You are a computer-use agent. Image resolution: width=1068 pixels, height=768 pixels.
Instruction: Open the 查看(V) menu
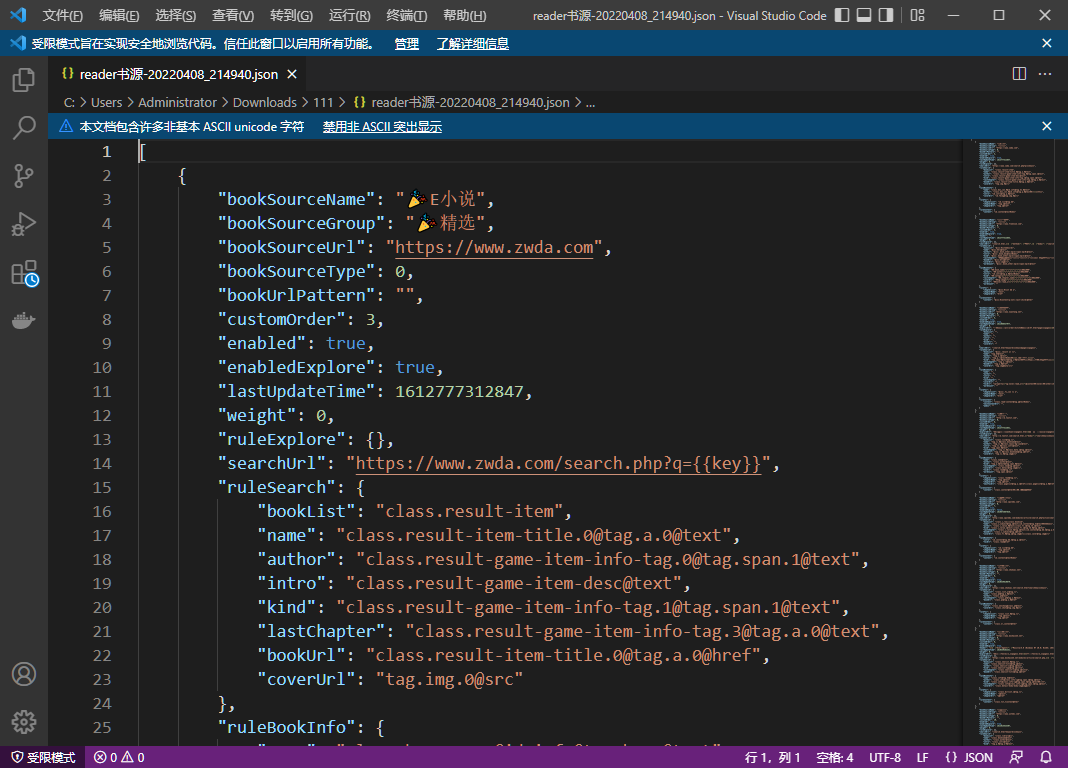(233, 15)
